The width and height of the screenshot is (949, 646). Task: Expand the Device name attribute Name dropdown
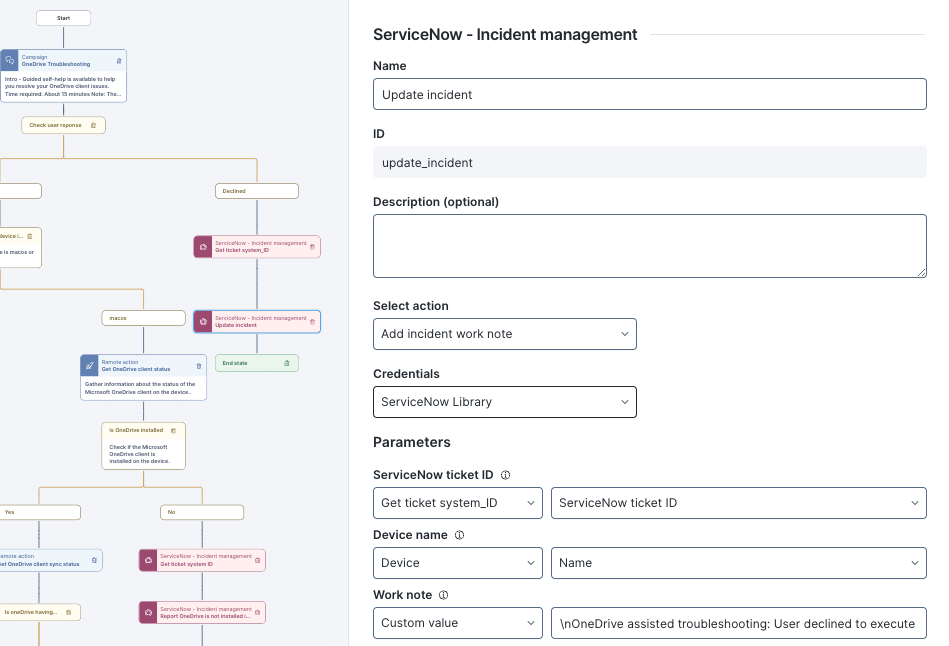738,563
